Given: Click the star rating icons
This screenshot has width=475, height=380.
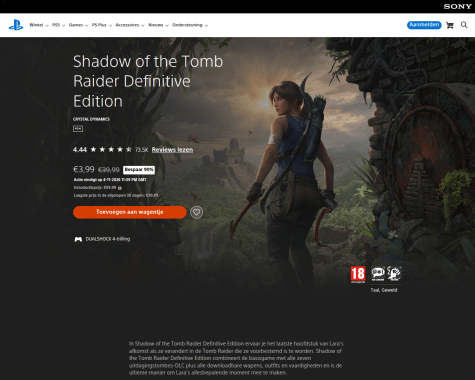Looking at the screenshot, I should coord(111,149).
